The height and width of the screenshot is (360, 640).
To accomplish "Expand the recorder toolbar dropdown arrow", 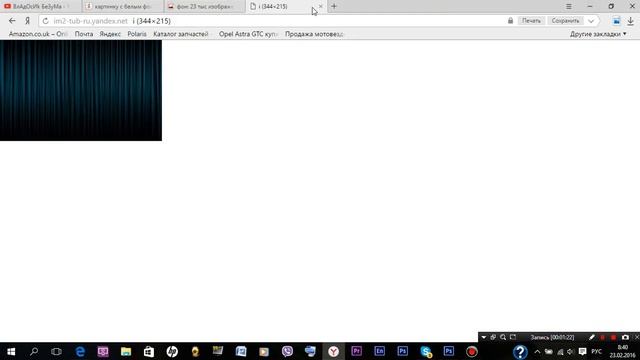I will [x=484, y=337].
